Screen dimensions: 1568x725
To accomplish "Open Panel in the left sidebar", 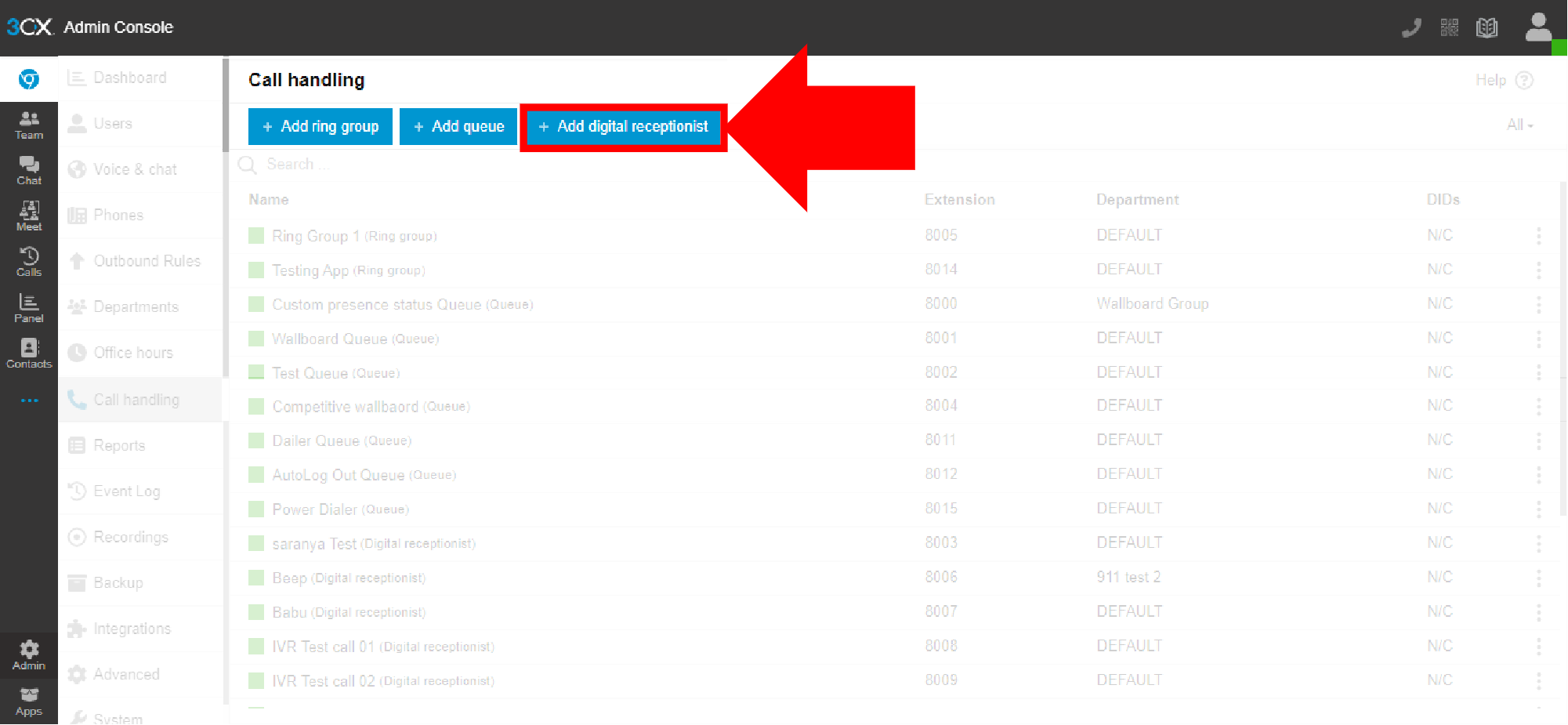I will click(29, 307).
